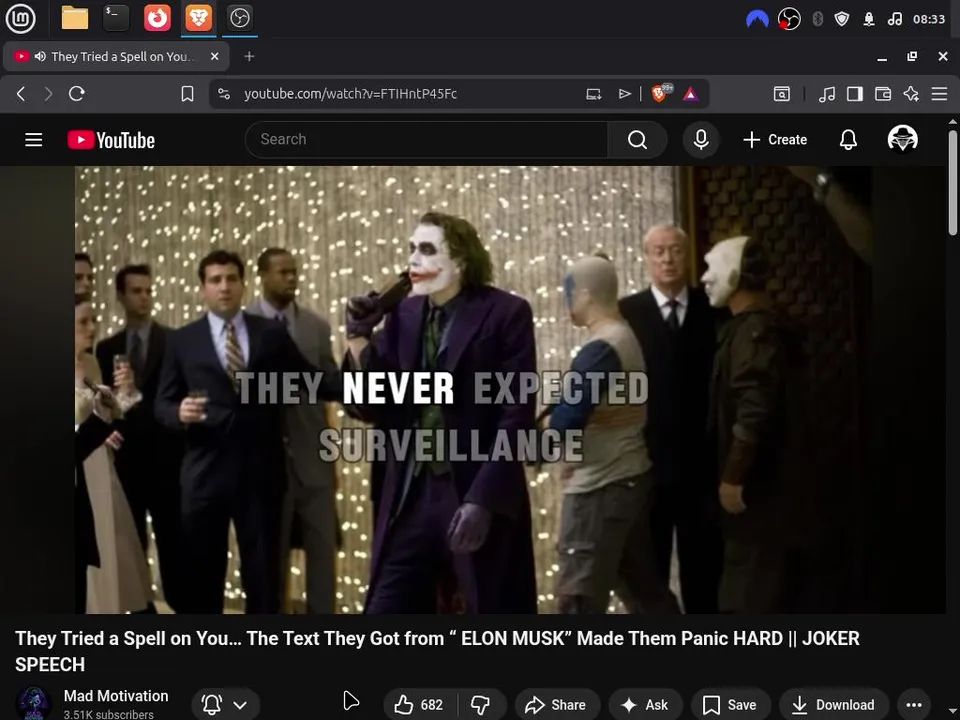Image resolution: width=960 pixels, height=720 pixels.
Task: Pause the Joker video in the player
Action: pos(473,389)
